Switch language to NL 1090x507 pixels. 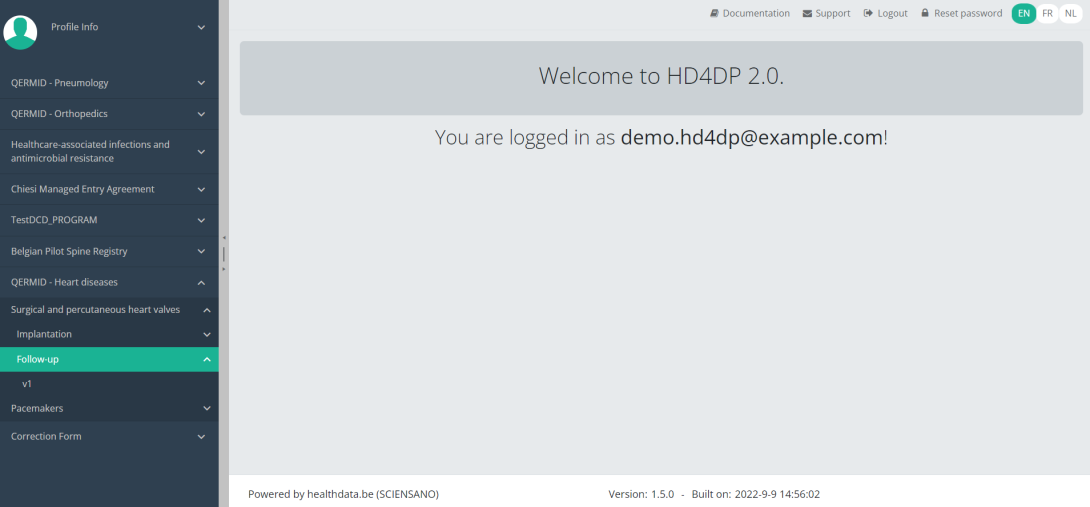[1070, 14]
